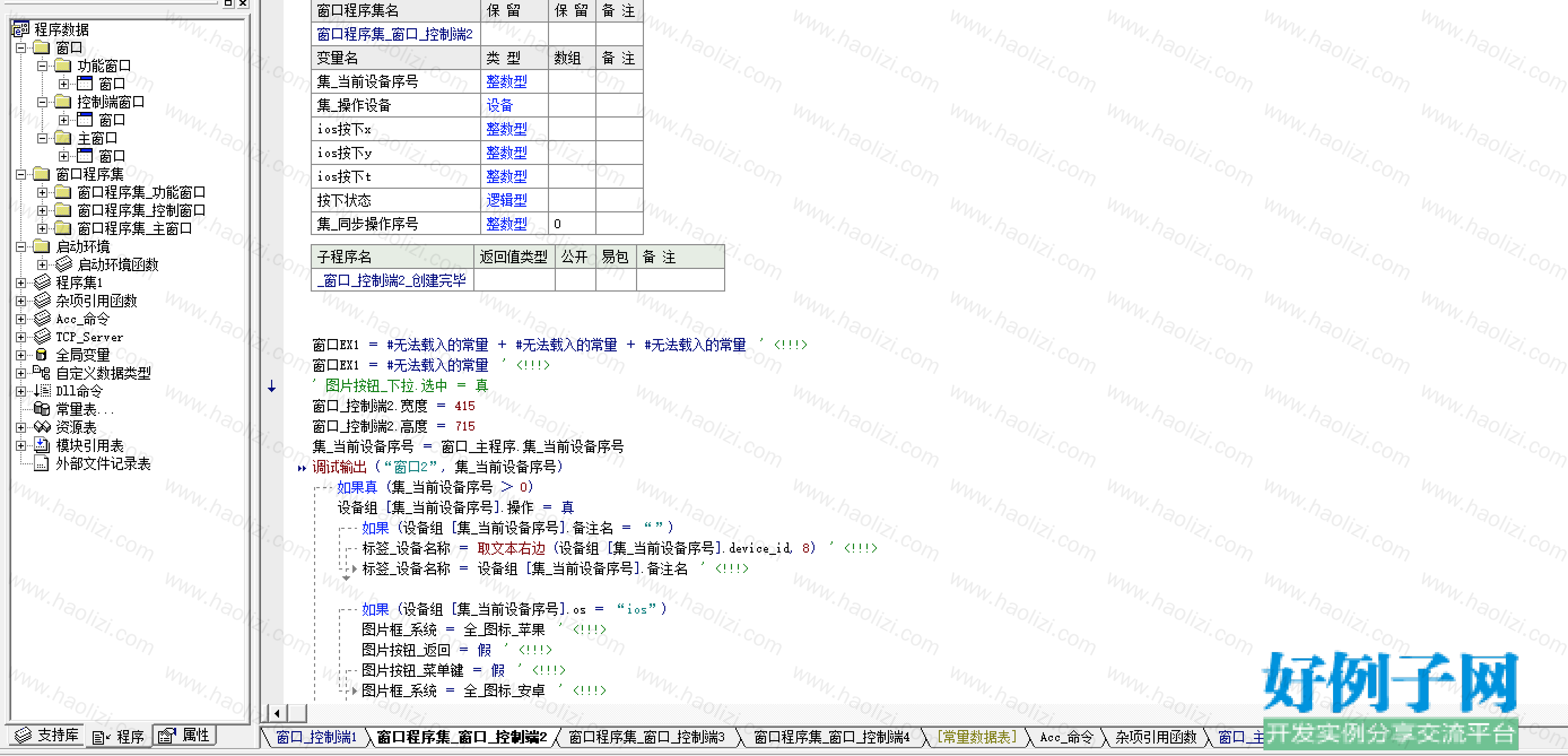Click the _窗口_控制端2_创建完毕 subroutine link
Viewport: 1568px width, 756px height.
[391, 280]
